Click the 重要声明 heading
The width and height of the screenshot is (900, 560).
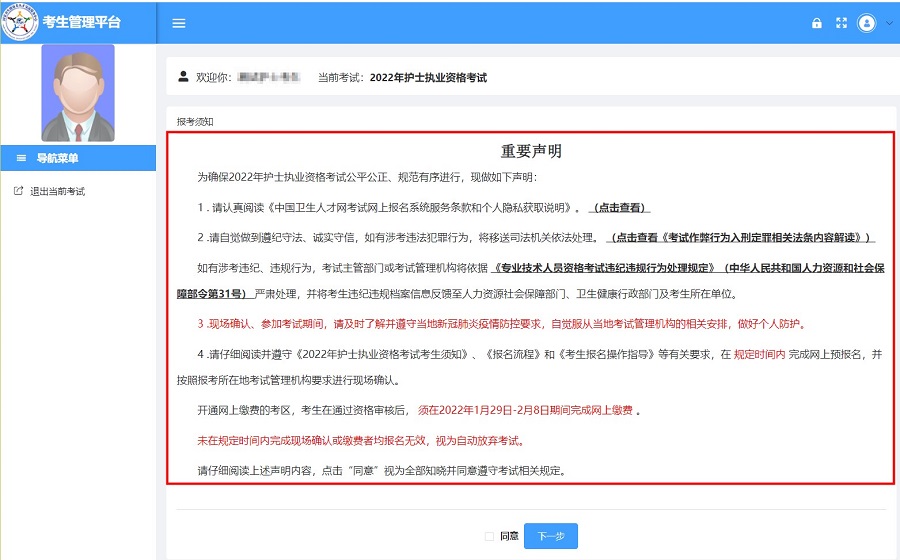[531, 151]
